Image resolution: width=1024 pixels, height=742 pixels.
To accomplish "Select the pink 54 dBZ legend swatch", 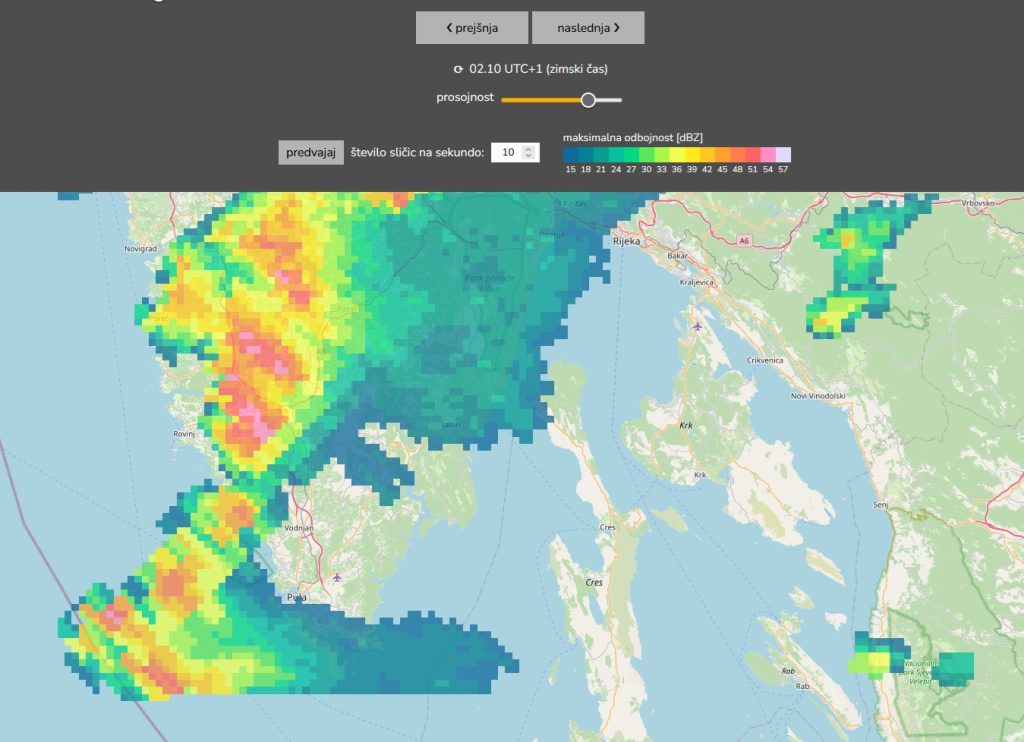I will tap(768, 154).
